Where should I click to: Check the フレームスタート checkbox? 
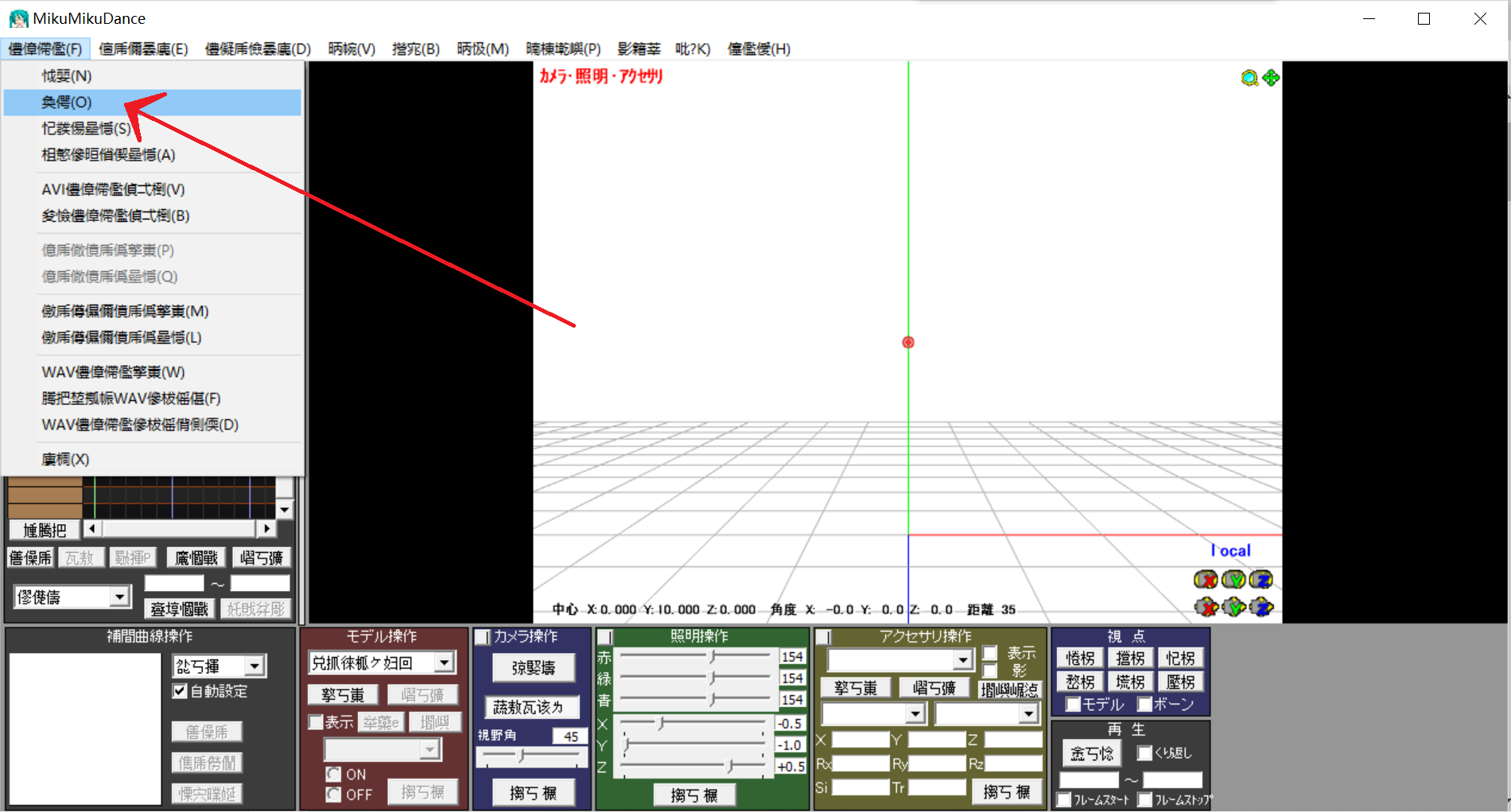[1064, 799]
